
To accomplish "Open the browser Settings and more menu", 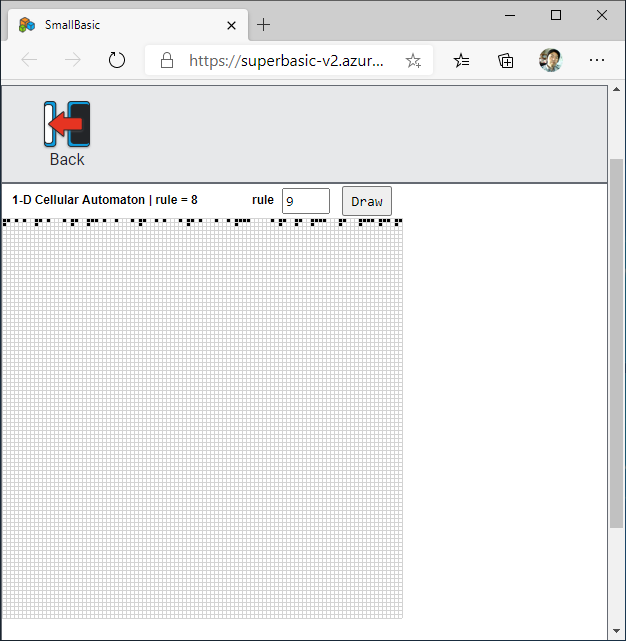I will [x=597, y=61].
